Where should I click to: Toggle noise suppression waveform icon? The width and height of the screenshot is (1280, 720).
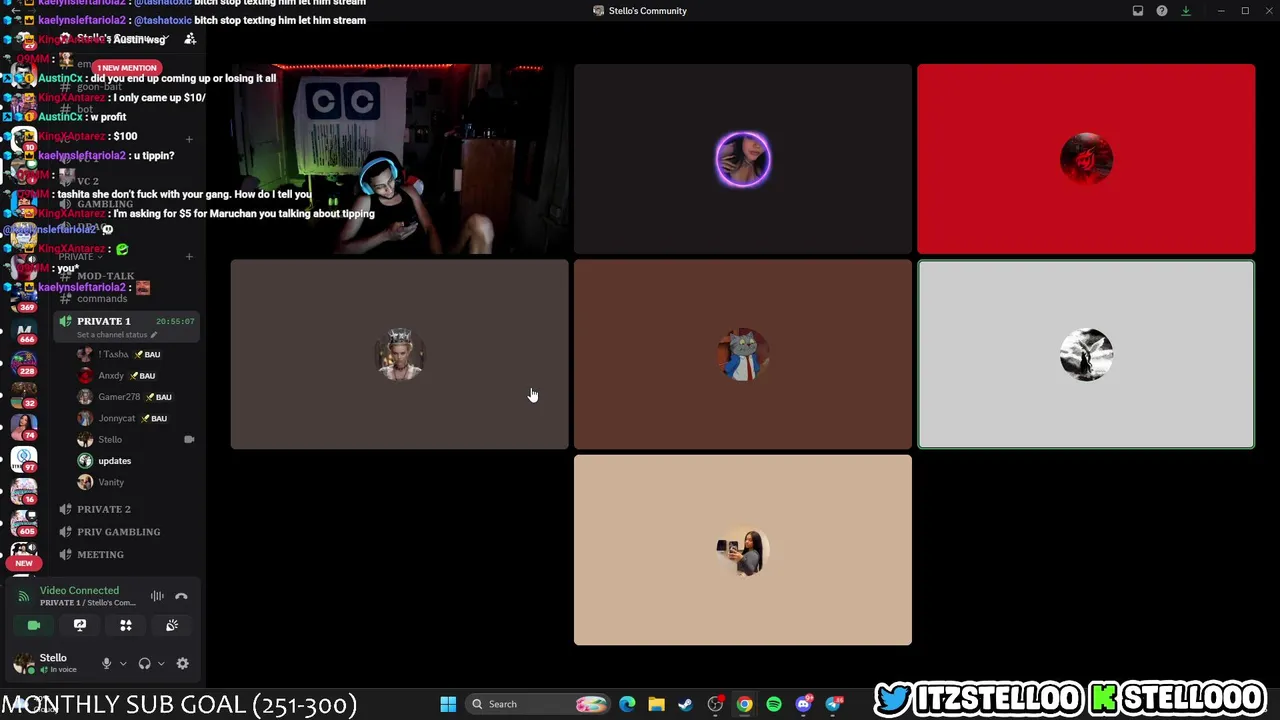(x=157, y=596)
